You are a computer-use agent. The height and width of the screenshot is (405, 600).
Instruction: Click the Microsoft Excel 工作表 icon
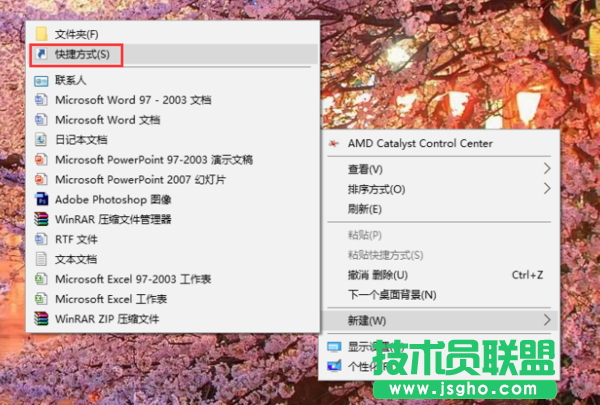tap(41, 299)
